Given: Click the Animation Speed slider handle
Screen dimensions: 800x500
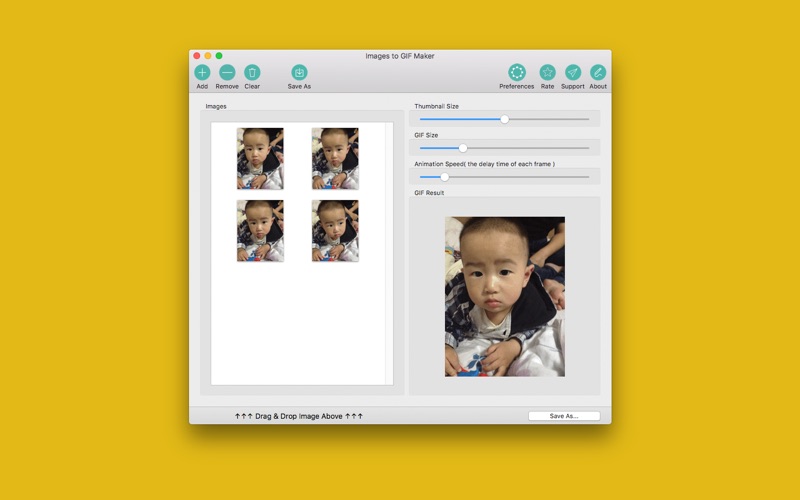Looking at the screenshot, I should tap(444, 177).
